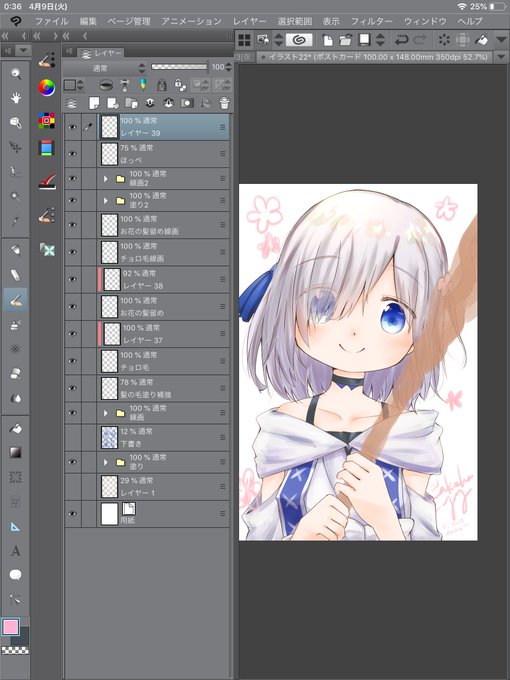Open the command bar overflow arrow

(501, 40)
